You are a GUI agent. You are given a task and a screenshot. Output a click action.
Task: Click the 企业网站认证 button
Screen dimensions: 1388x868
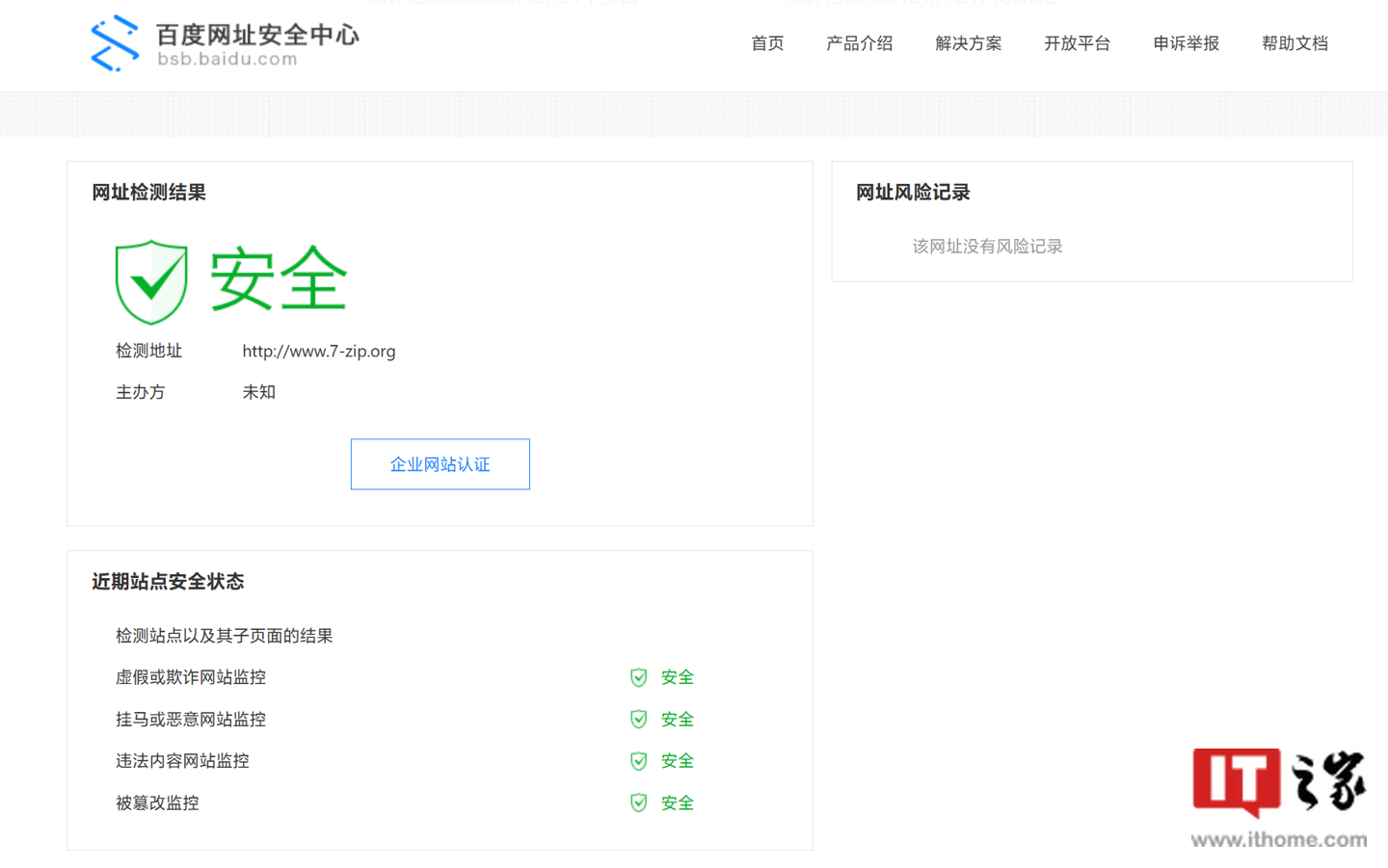click(x=440, y=464)
